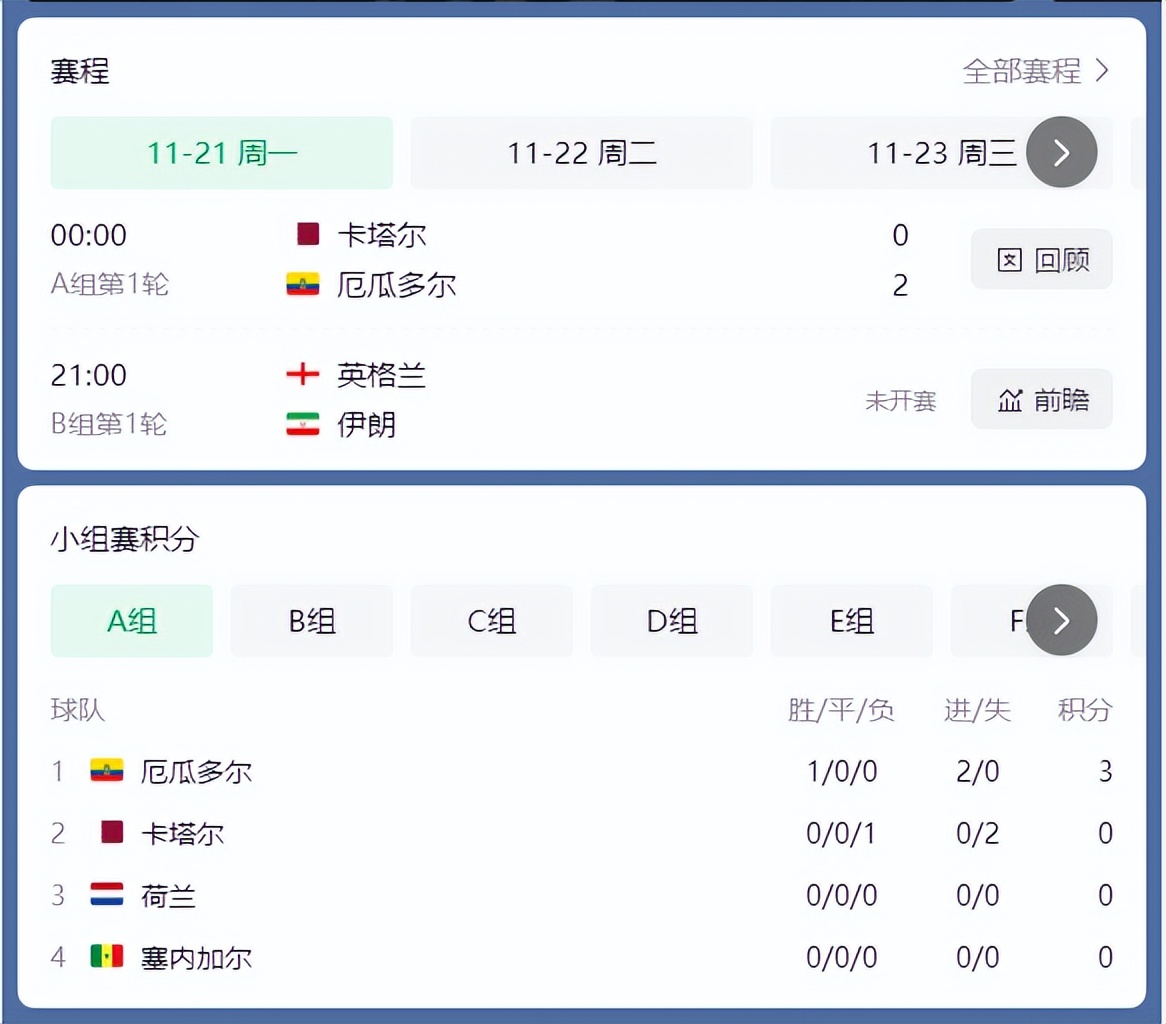Click the replay icon inside the 回顾 button

1009,258
